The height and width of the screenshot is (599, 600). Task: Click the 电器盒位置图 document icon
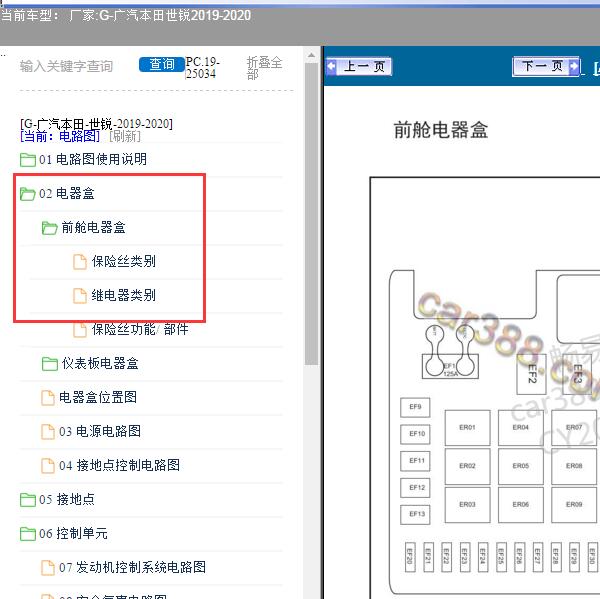(48, 398)
